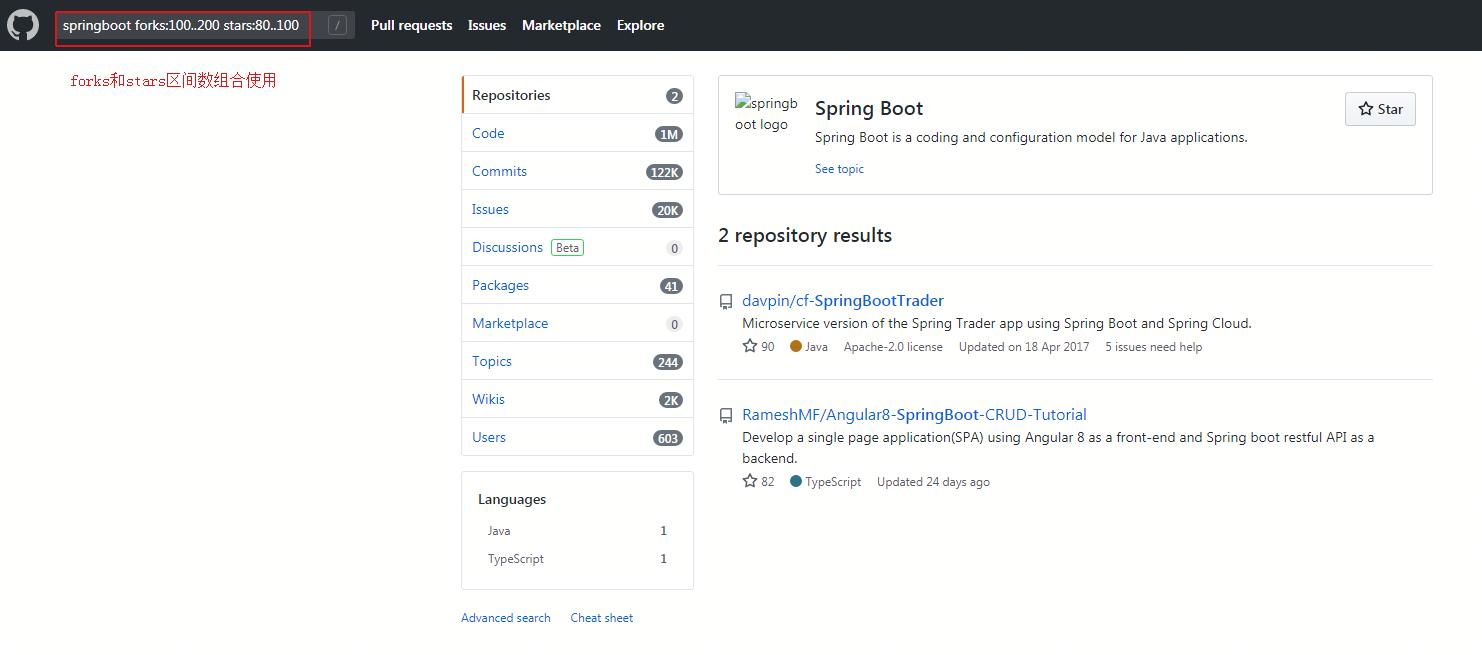The image size is (1482, 655).
Task: Click the springboot logo image
Action: tap(766, 114)
